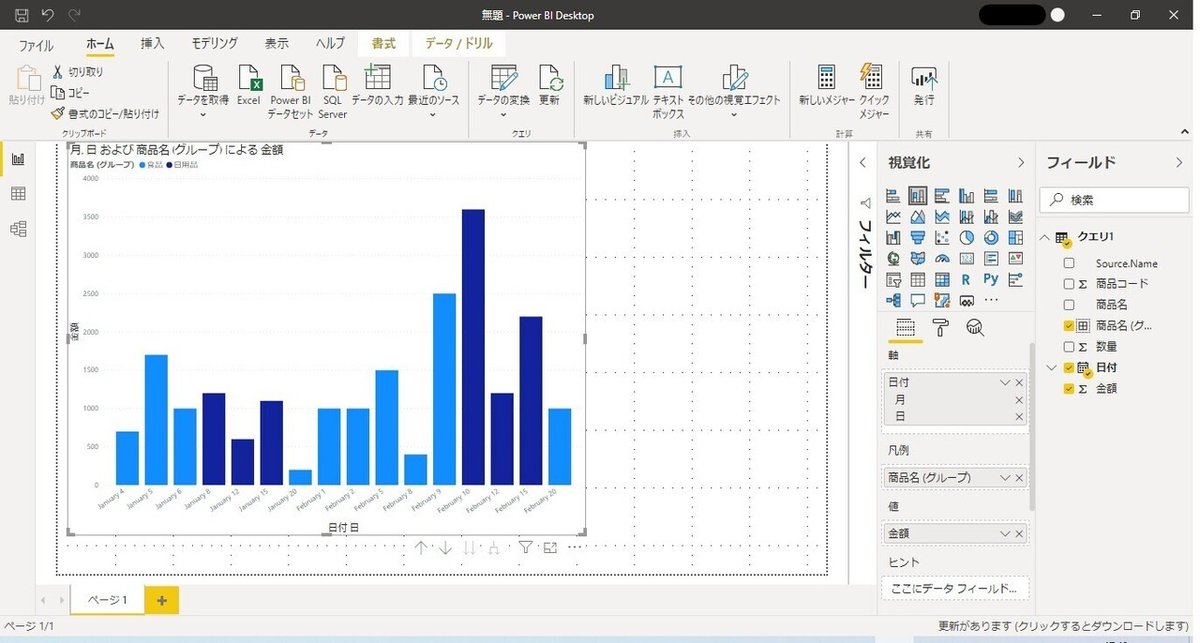
Task: Click クイックメジャー icon
Action: point(872,78)
